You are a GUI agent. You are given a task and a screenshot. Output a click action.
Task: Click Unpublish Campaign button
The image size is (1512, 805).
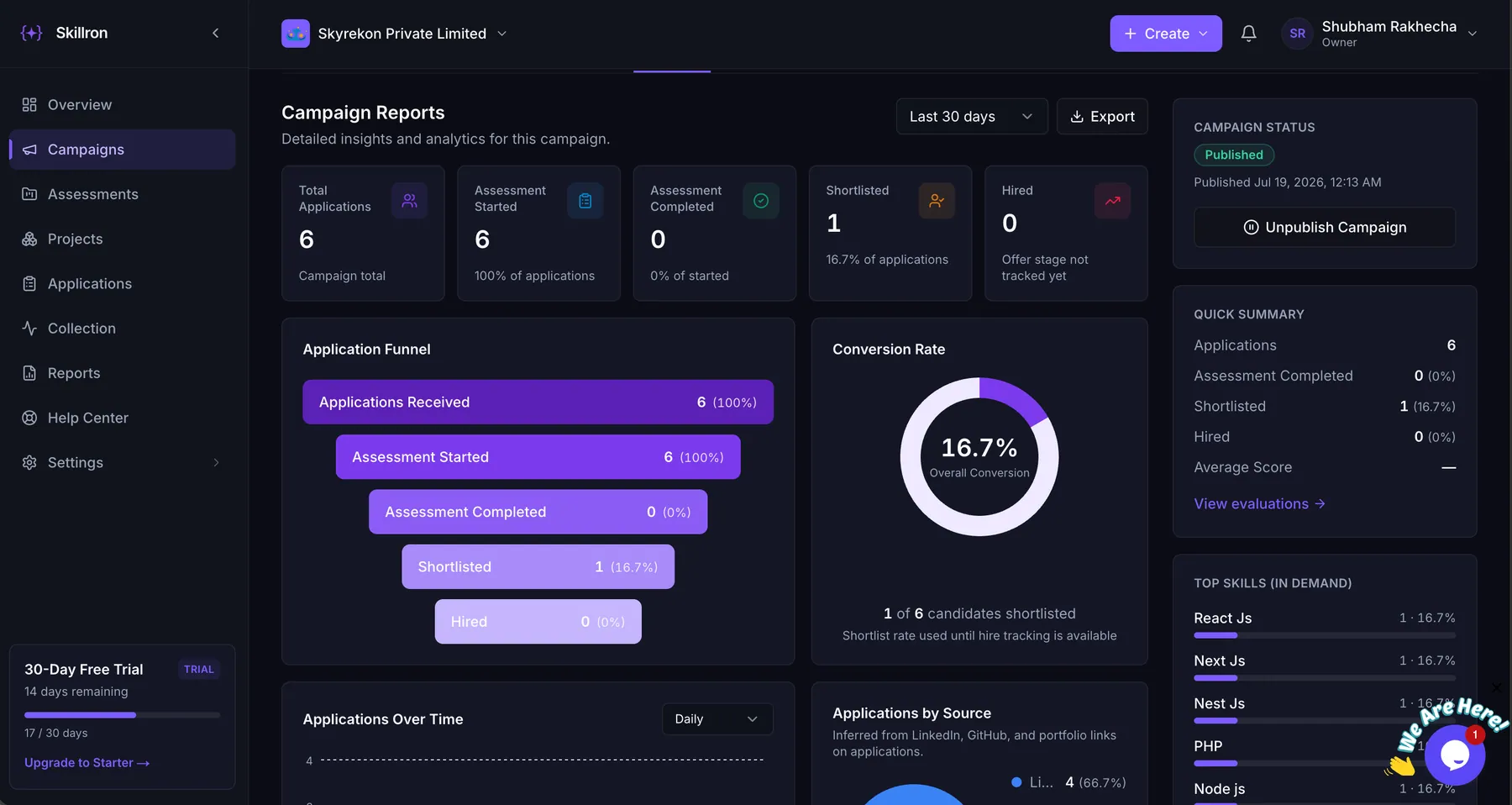[1325, 227]
